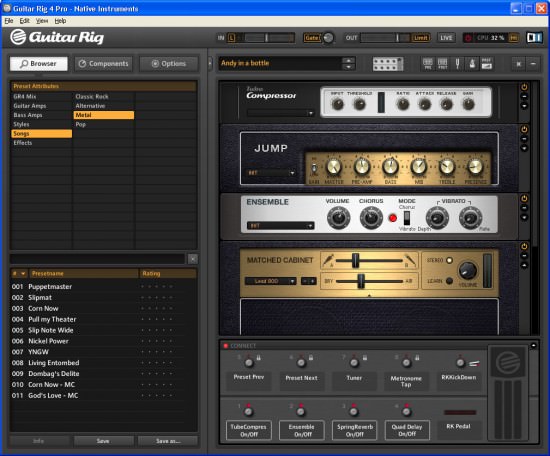Viewport: 550px width, 456px height.
Task: Click the Gate threshold knob
Action: pyautogui.click(x=328, y=38)
